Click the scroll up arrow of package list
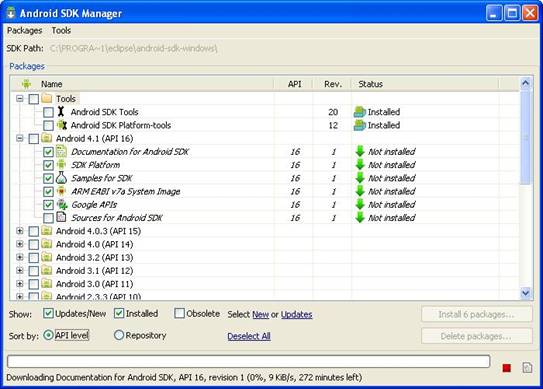 pyautogui.click(x=525, y=83)
